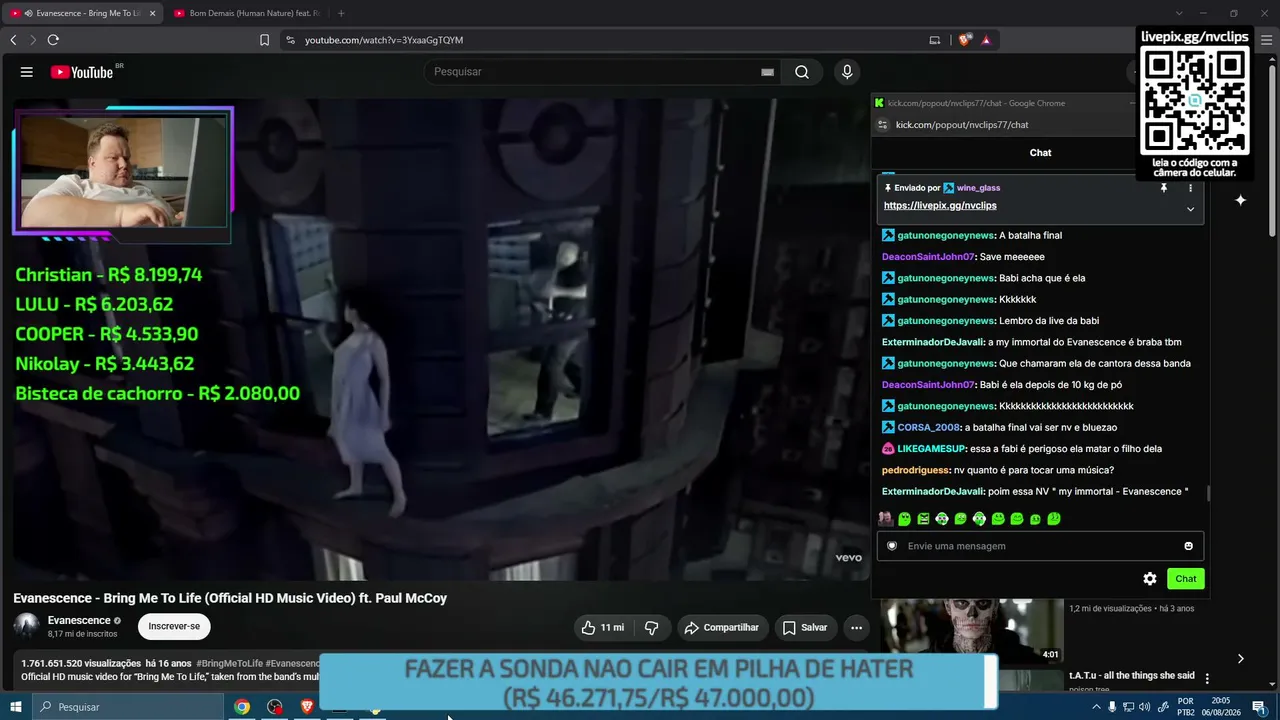1280x720 pixels.
Task: Click the sparkle icon right of the chat
Action: click(x=1240, y=200)
